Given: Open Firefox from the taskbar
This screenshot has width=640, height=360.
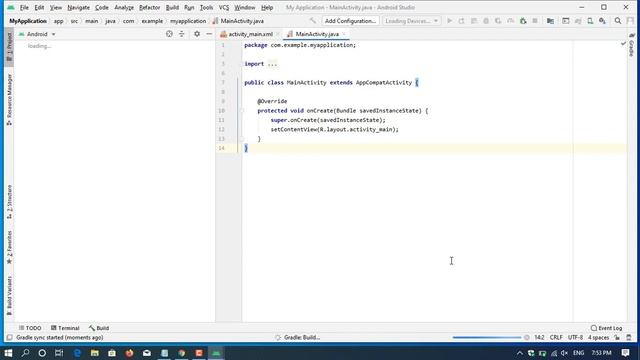Looking at the screenshot, I should click(129, 353).
